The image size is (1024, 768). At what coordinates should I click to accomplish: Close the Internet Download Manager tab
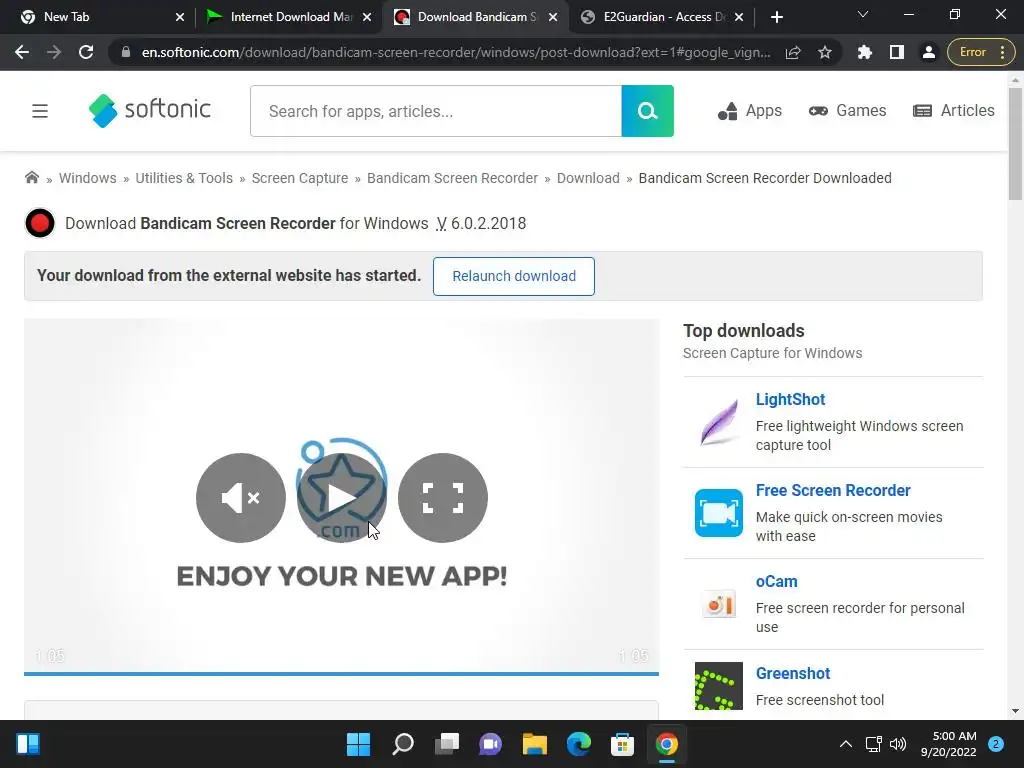tap(367, 17)
